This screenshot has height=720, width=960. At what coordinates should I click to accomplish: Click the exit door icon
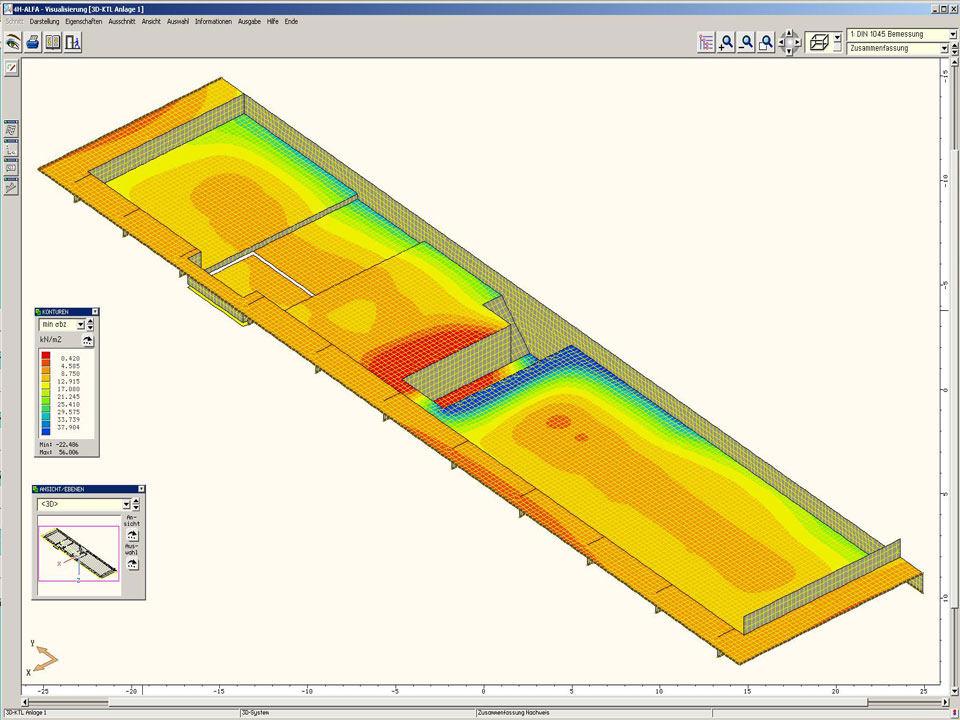(x=73, y=42)
